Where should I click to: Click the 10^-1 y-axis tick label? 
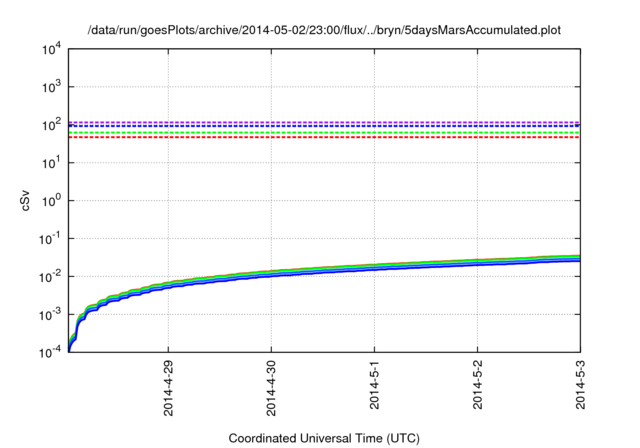coord(49,239)
